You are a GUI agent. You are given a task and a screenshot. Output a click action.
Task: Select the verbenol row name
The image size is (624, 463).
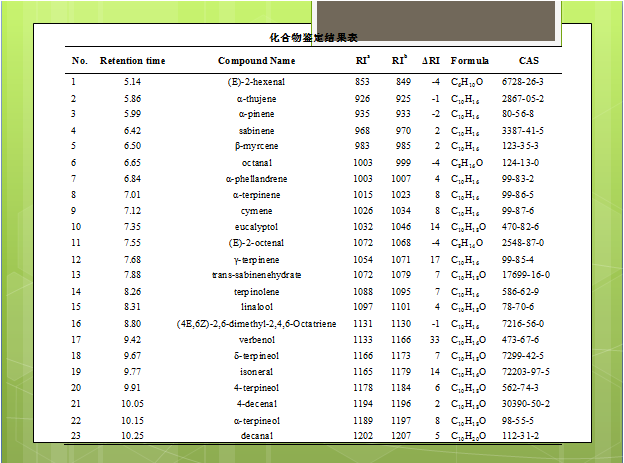pyautogui.click(x=256, y=340)
